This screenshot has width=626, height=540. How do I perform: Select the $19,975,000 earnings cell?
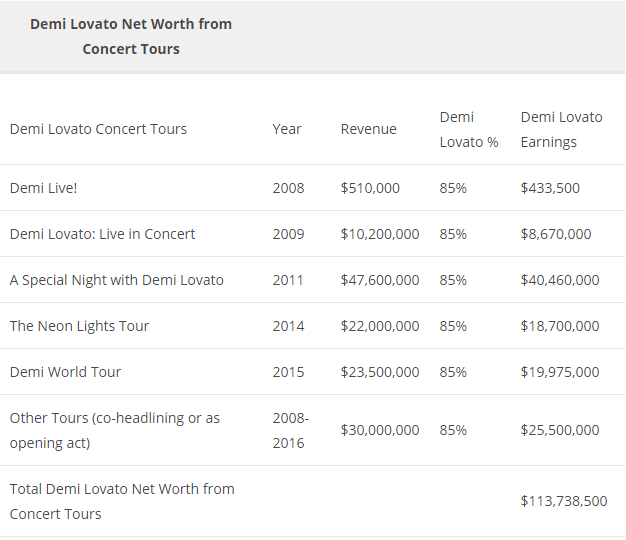(559, 372)
